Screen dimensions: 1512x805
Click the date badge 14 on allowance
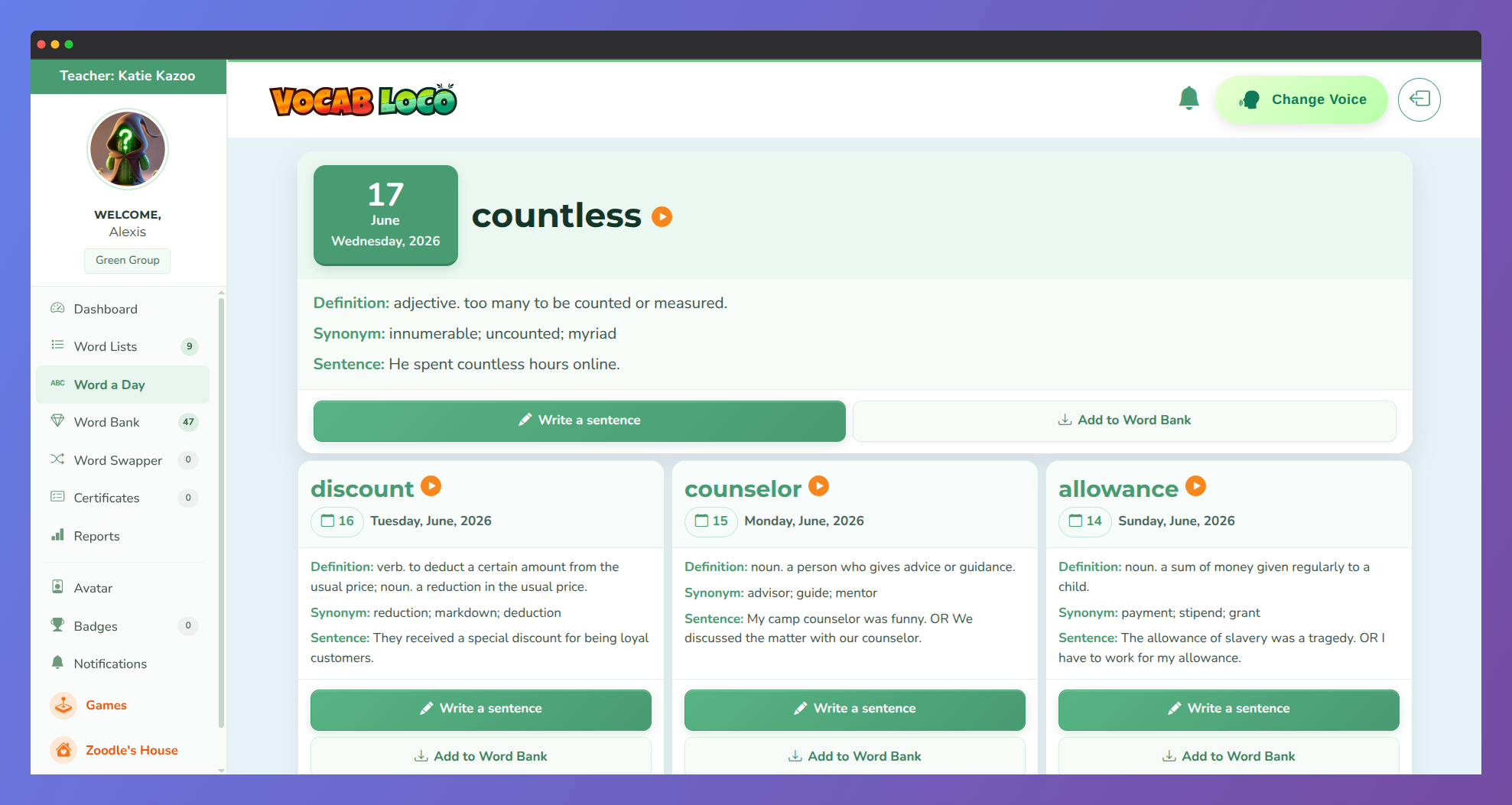click(1085, 521)
